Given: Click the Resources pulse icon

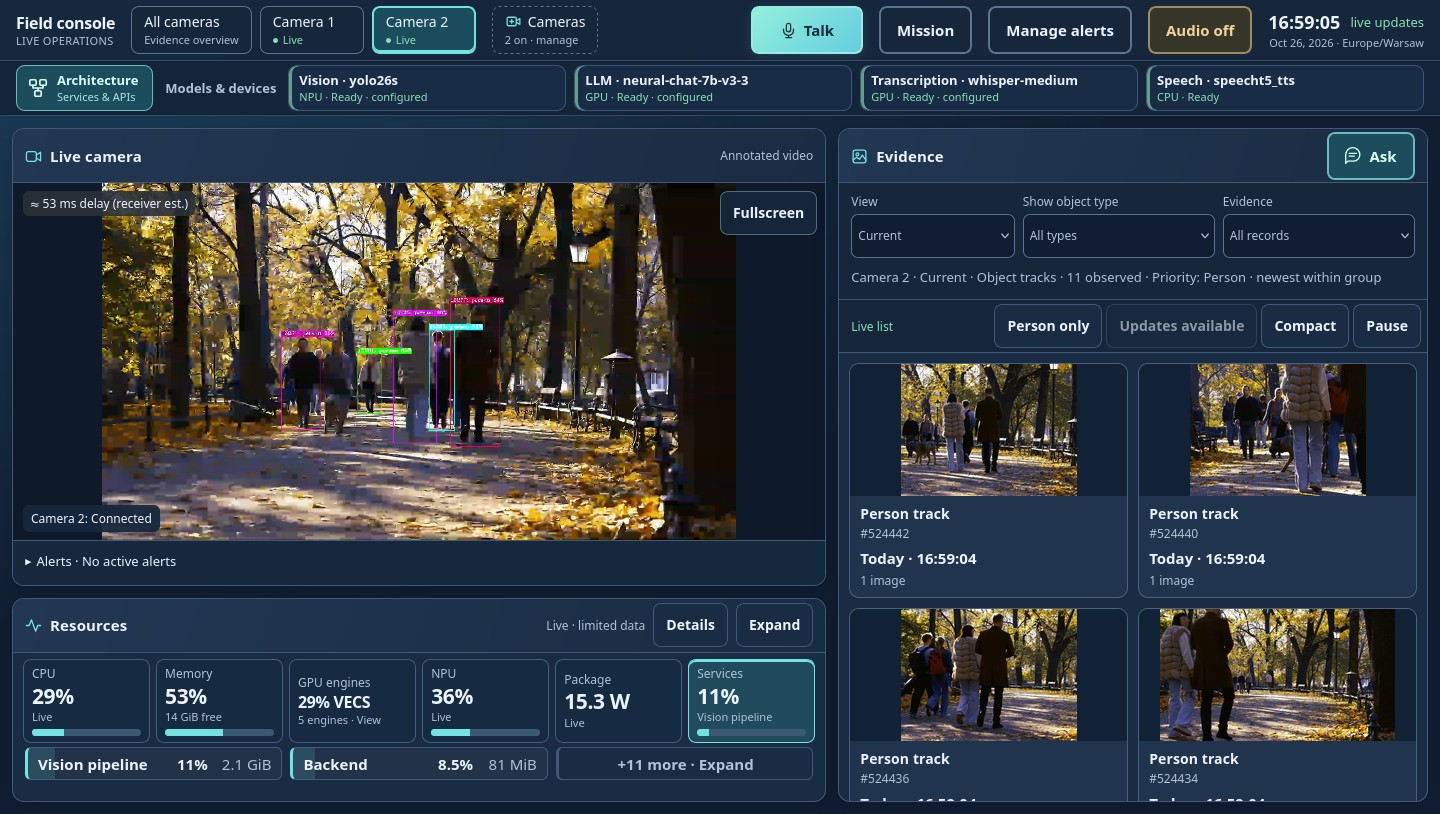Looking at the screenshot, I should point(33,626).
